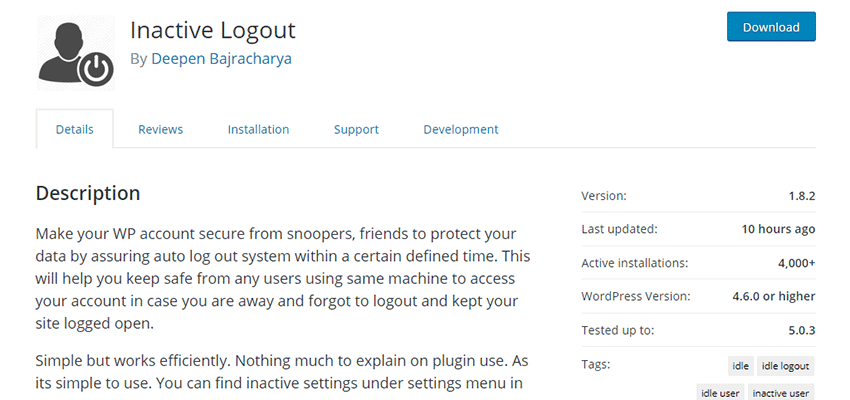Open the Support tab
The width and height of the screenshot is (850, 400).
point(356,129)
